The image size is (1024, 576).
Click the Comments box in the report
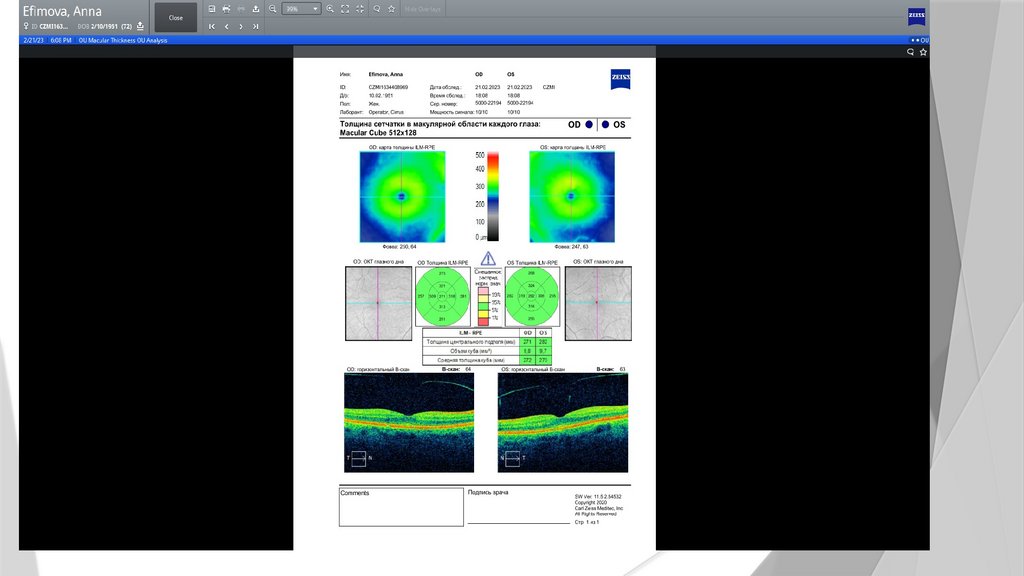click(401, 507)
